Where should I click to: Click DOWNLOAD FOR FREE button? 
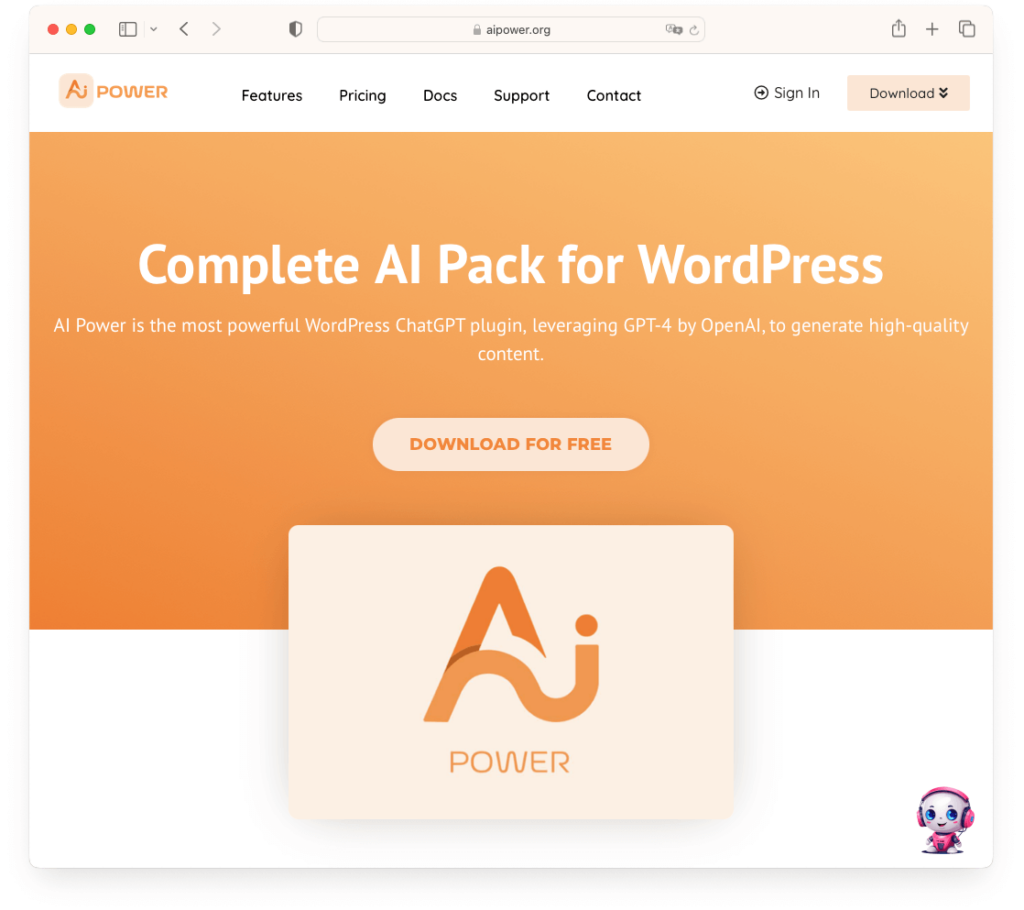[x=511, y=444]
